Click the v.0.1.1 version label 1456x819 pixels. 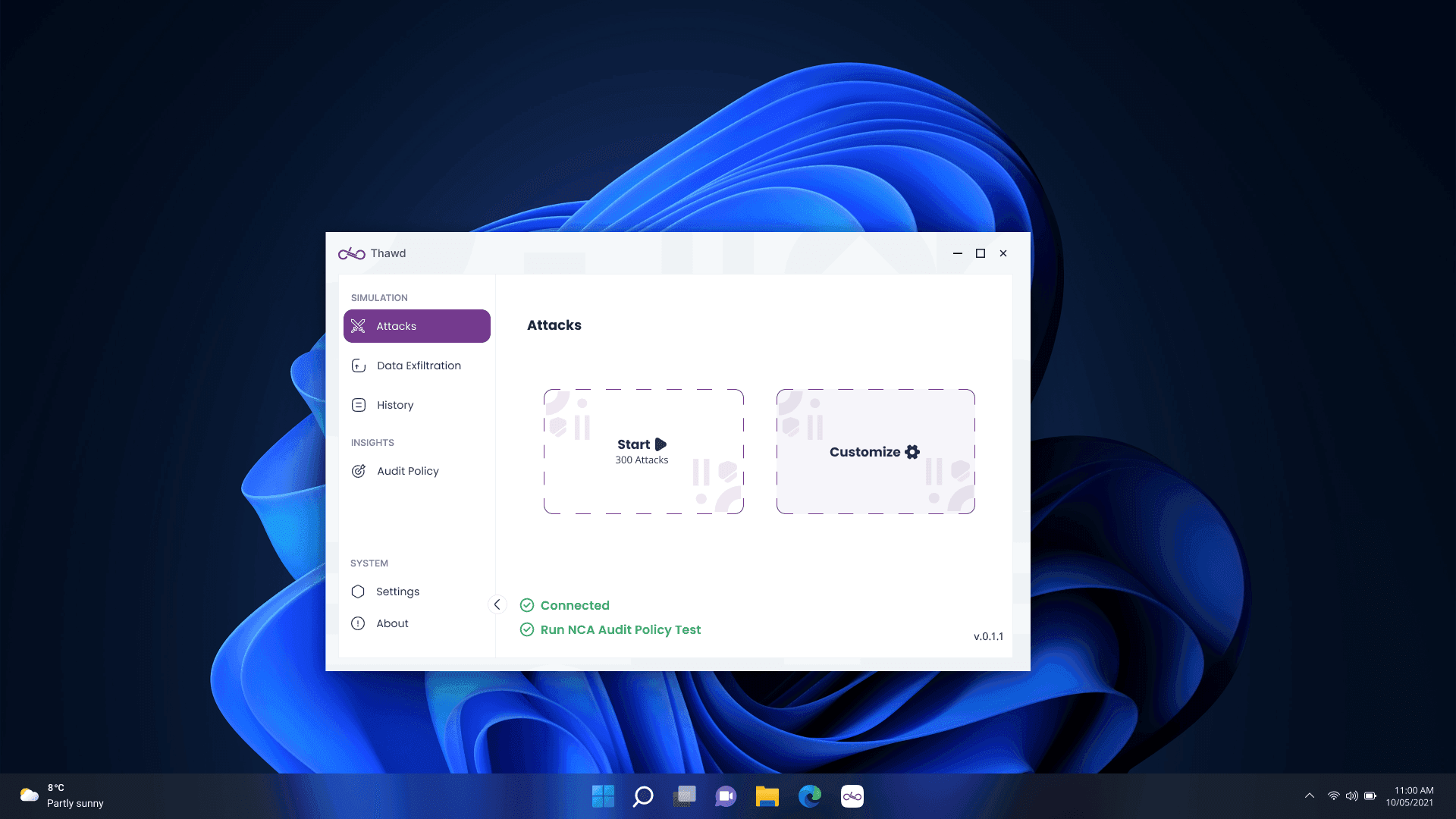pos(988,636)
